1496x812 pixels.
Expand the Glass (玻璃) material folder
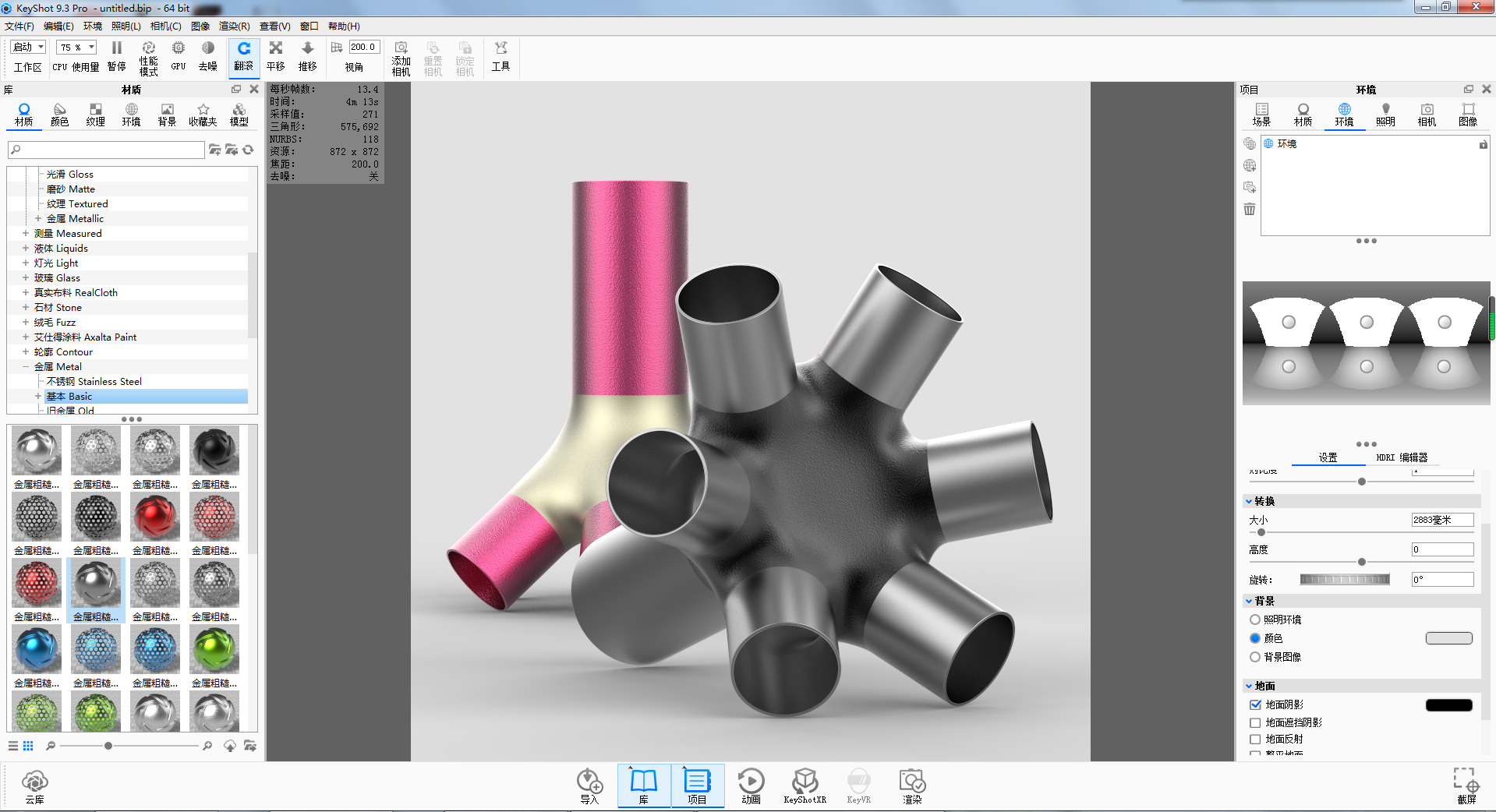(26, 278)
